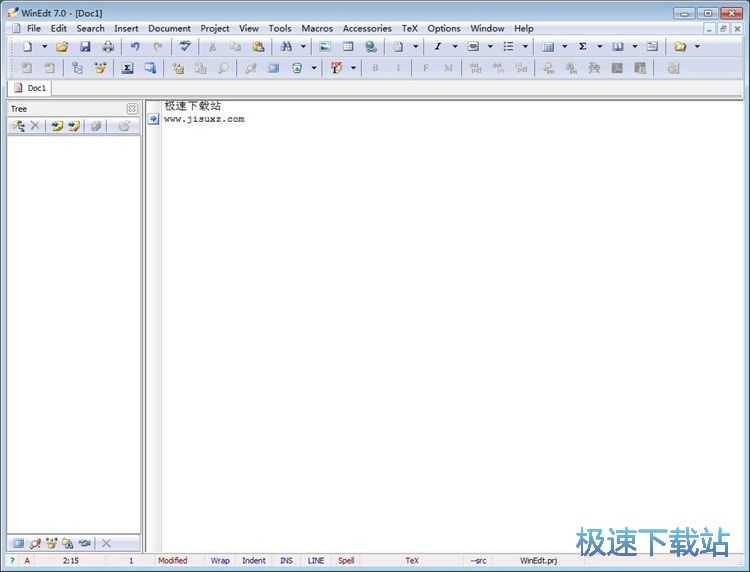Image resolution: width=750 pixels, height=572 pixels.
Task: Open the Options menu
Action: coord(444,28)
